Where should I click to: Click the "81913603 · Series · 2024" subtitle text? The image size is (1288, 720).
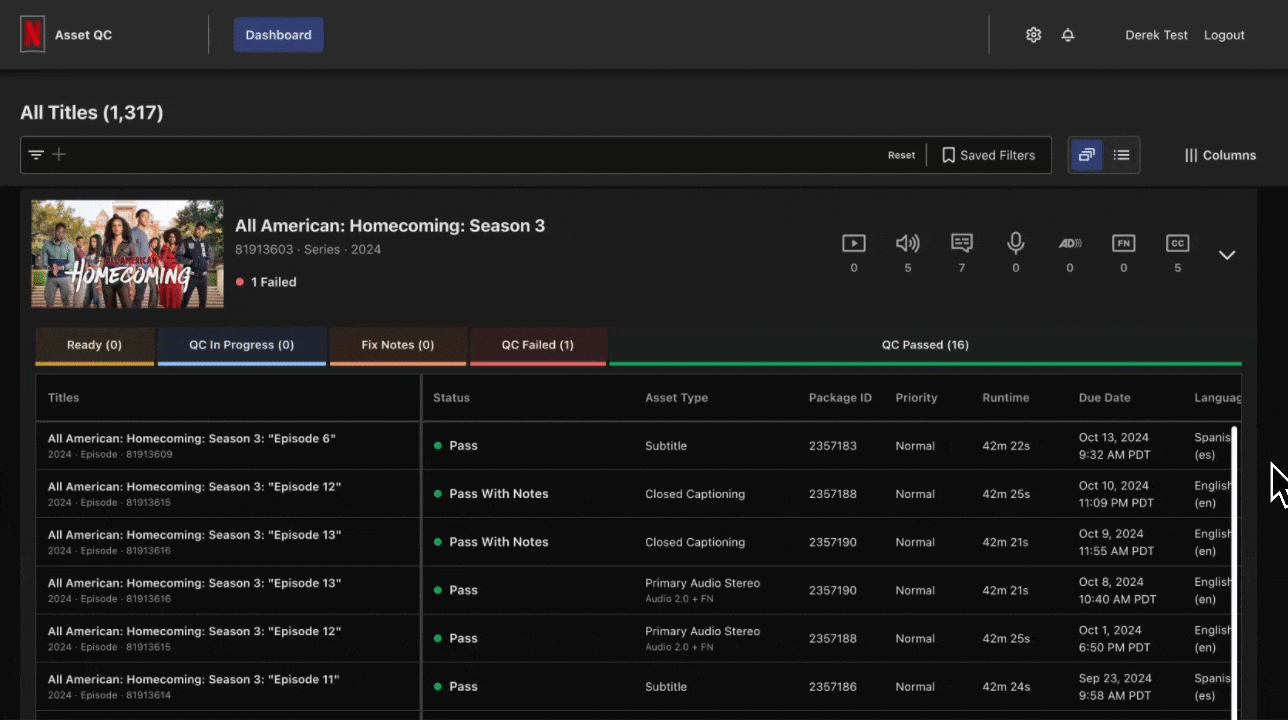(308, 250)
